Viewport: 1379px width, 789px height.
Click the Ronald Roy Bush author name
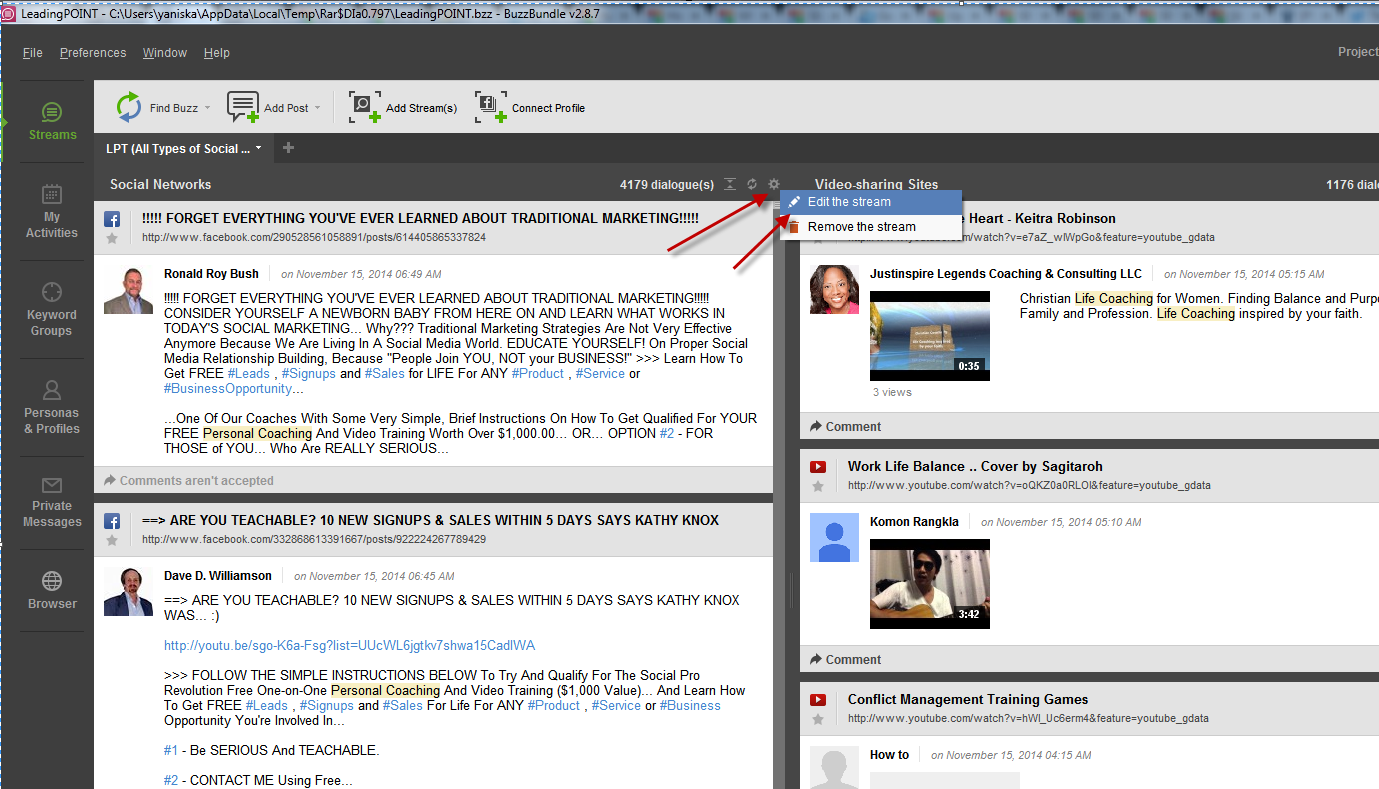click(211, 274)
